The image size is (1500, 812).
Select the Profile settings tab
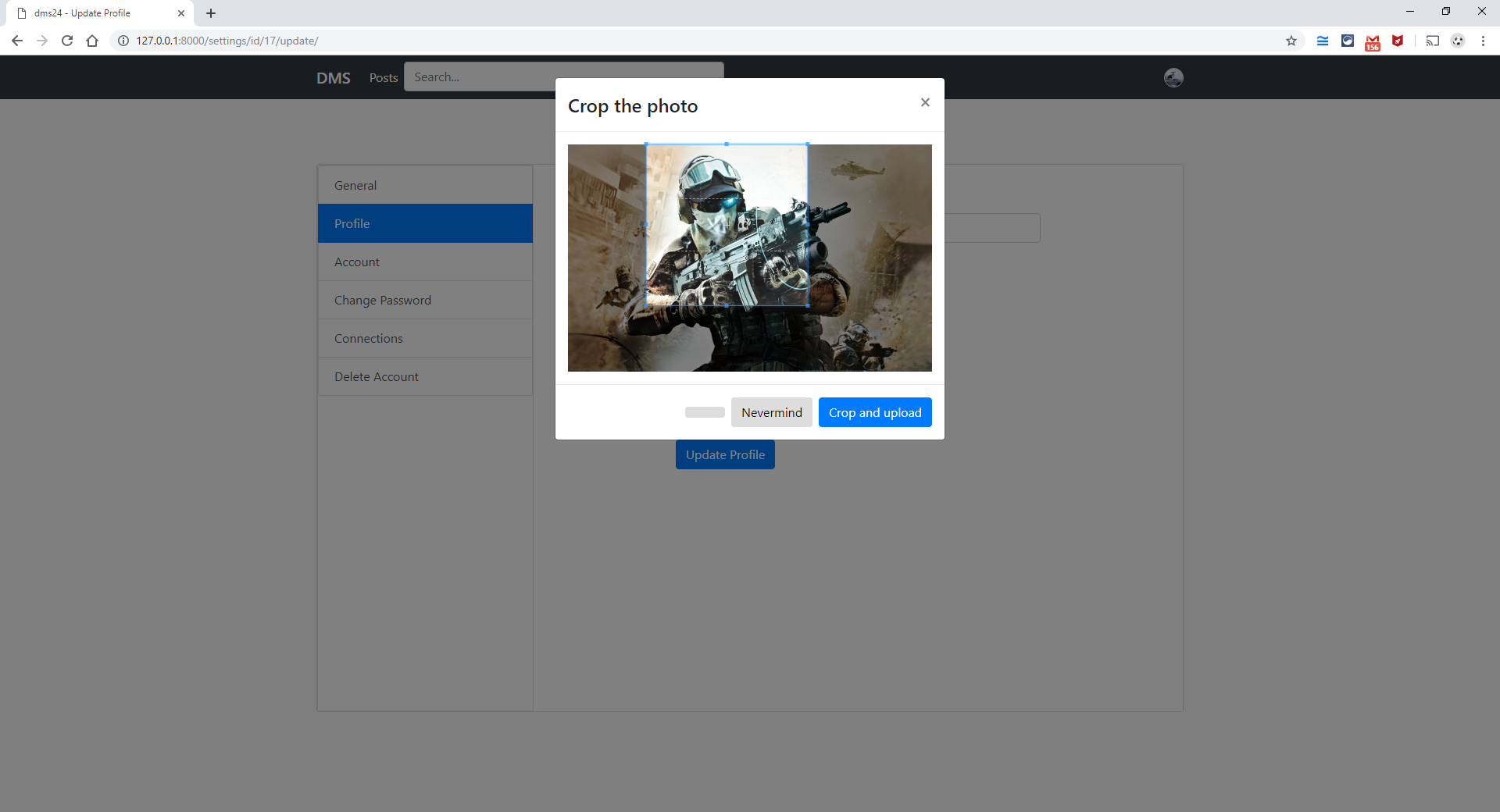[425, 223]
